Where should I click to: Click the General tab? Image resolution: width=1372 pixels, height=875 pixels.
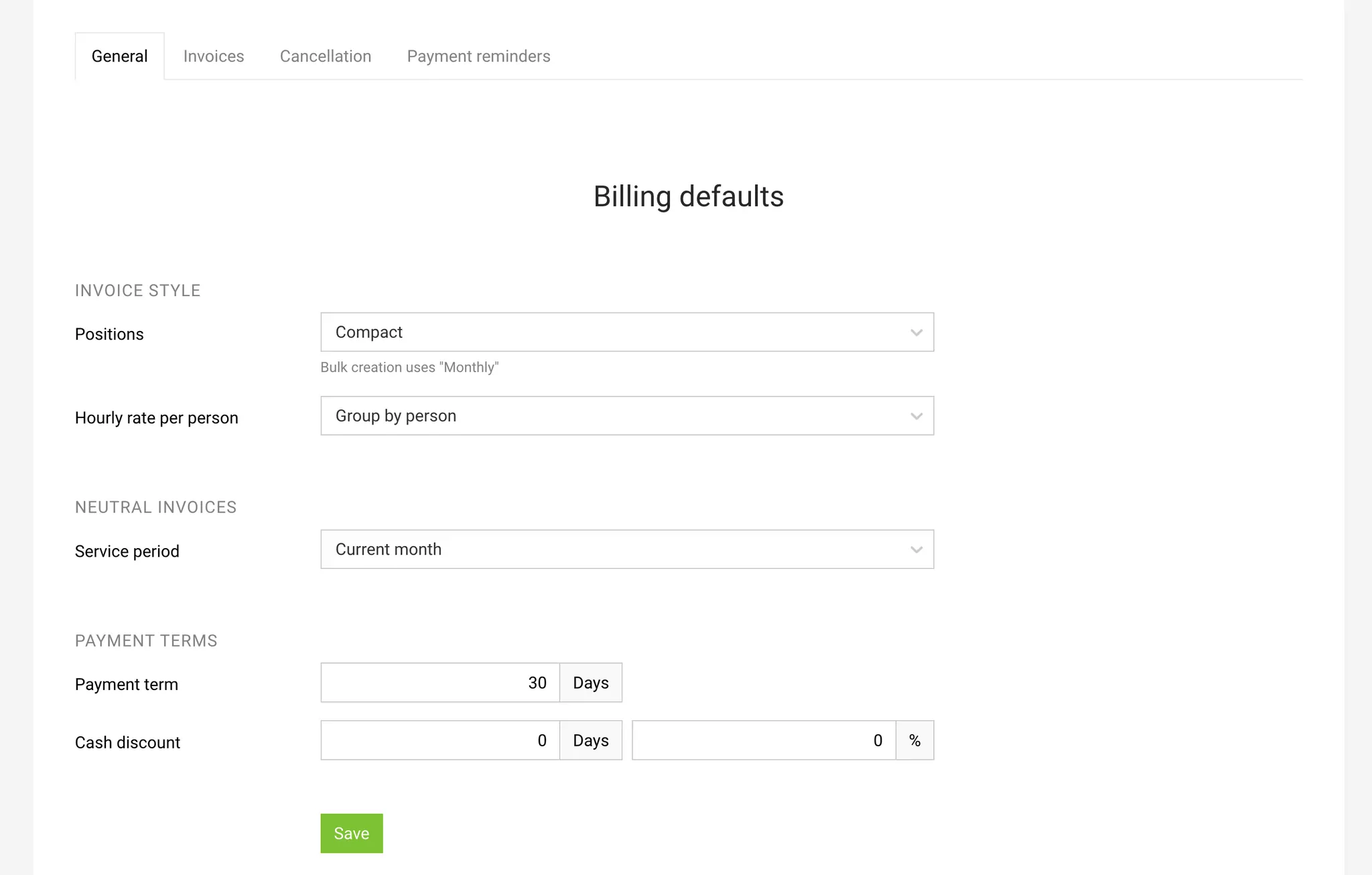(120, 55)
